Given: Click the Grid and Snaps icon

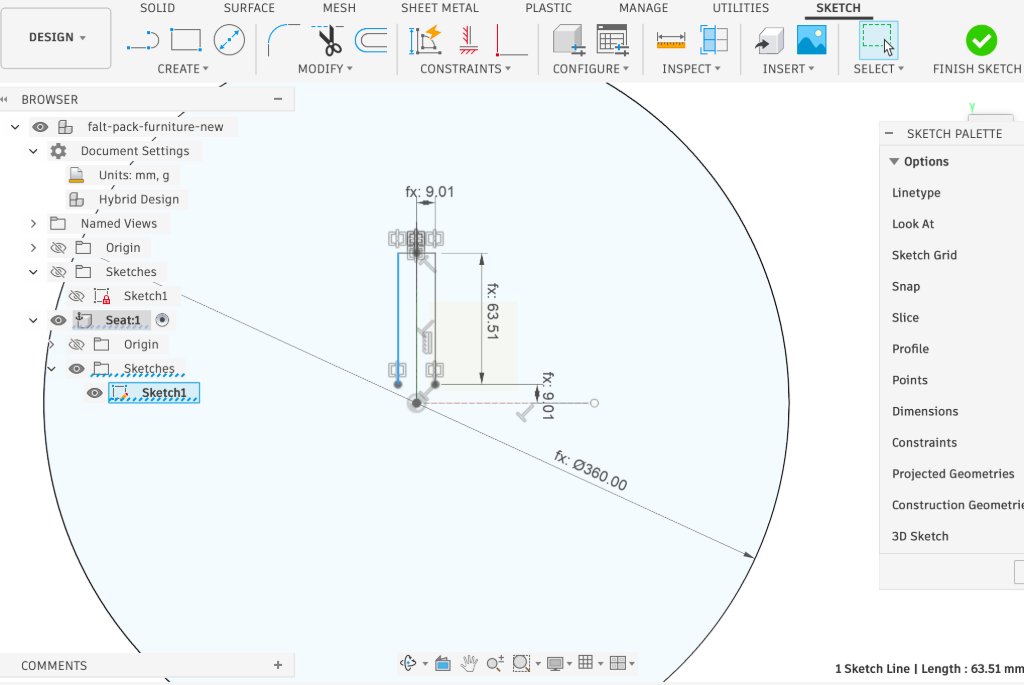Looking at the screenshot, I should (x=586, y=663).
